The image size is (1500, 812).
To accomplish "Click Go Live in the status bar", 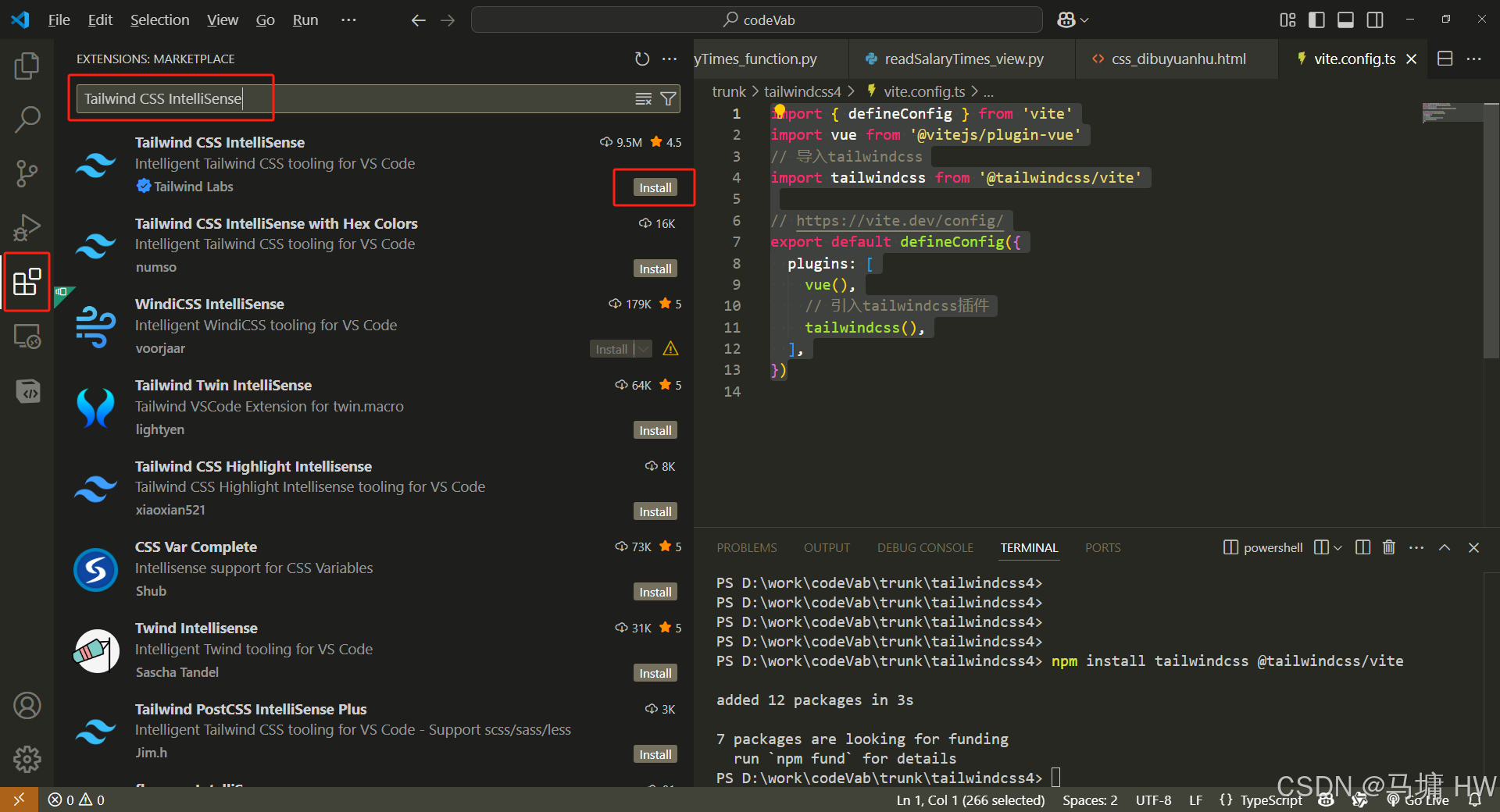I will (1419, 800).
